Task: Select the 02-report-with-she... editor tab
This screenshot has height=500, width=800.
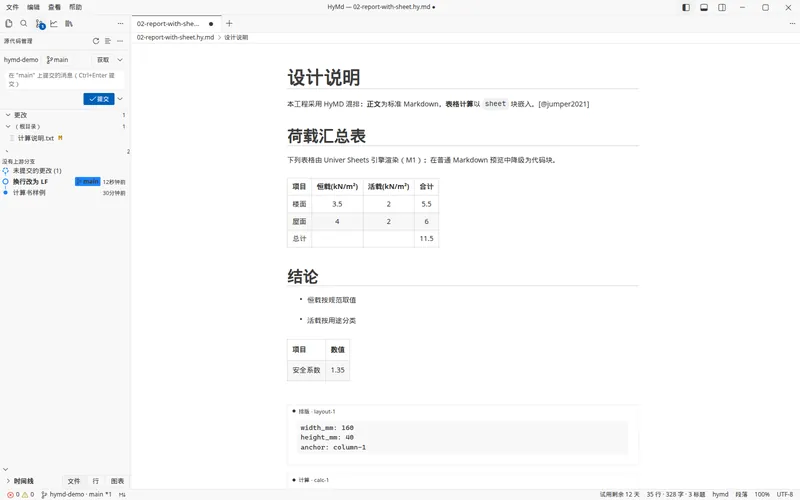Action: pyautogui.click(x=177, y=24)
